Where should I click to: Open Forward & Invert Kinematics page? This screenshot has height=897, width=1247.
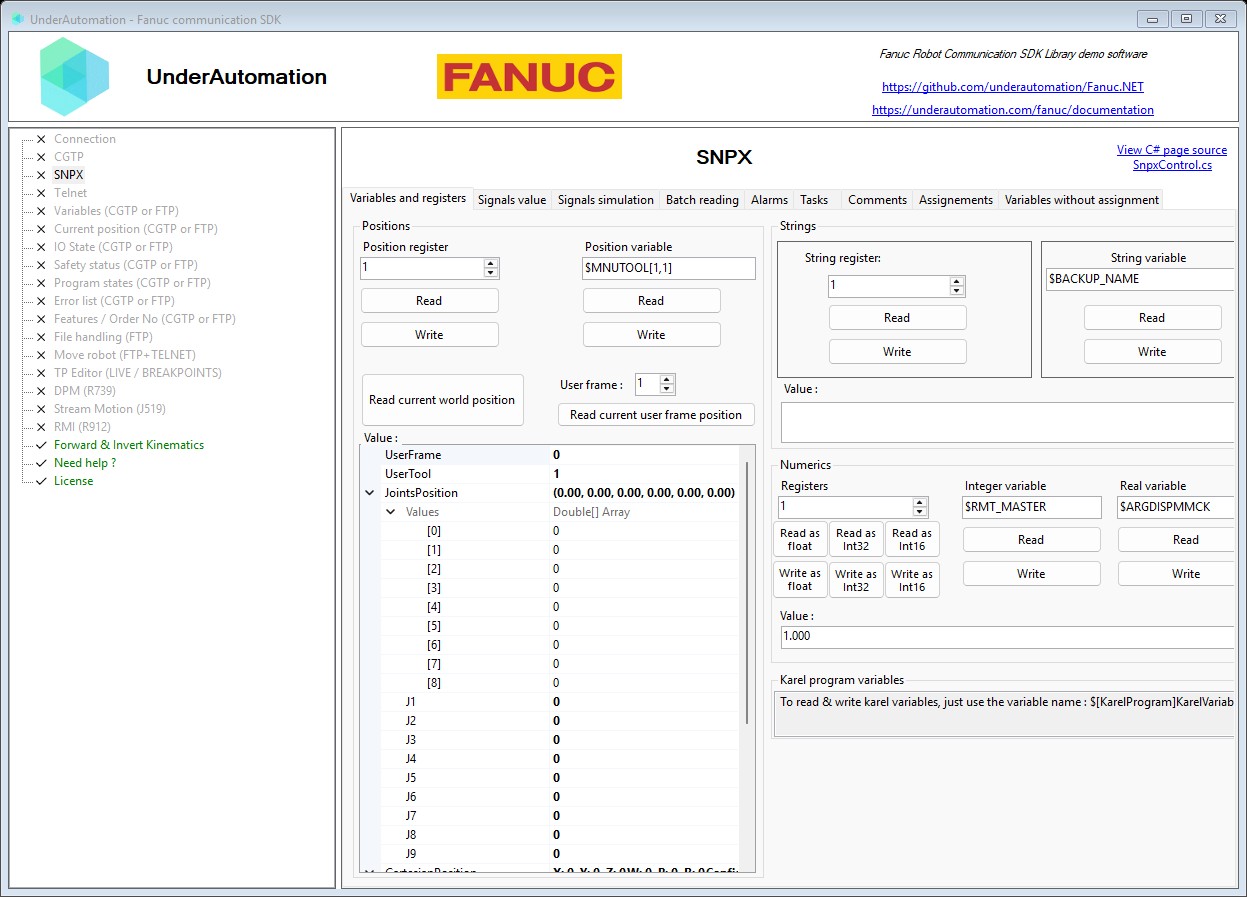pos(129,445)
